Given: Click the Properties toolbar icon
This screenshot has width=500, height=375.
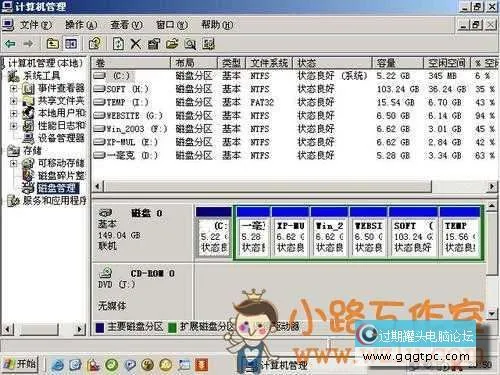Looking at the screenshot, I should [x=154, y=44].
